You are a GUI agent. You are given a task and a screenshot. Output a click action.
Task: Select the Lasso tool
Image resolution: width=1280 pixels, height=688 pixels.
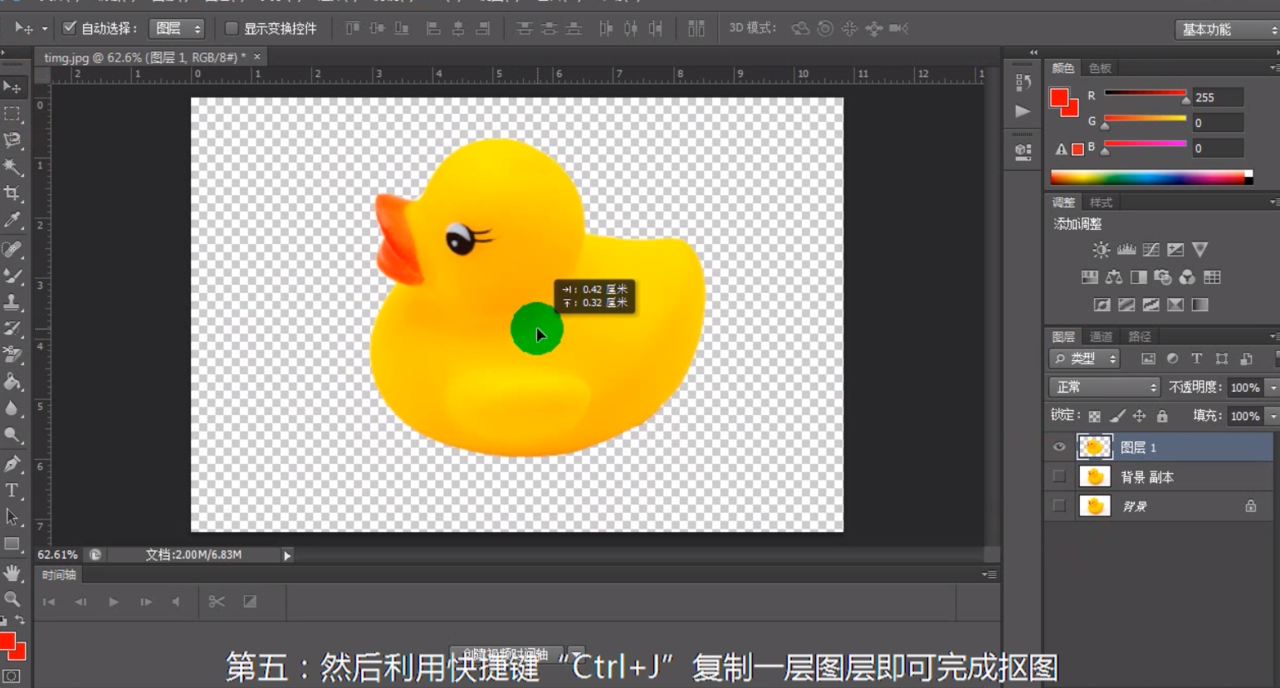pyautogui.click(x=12, y=140)
